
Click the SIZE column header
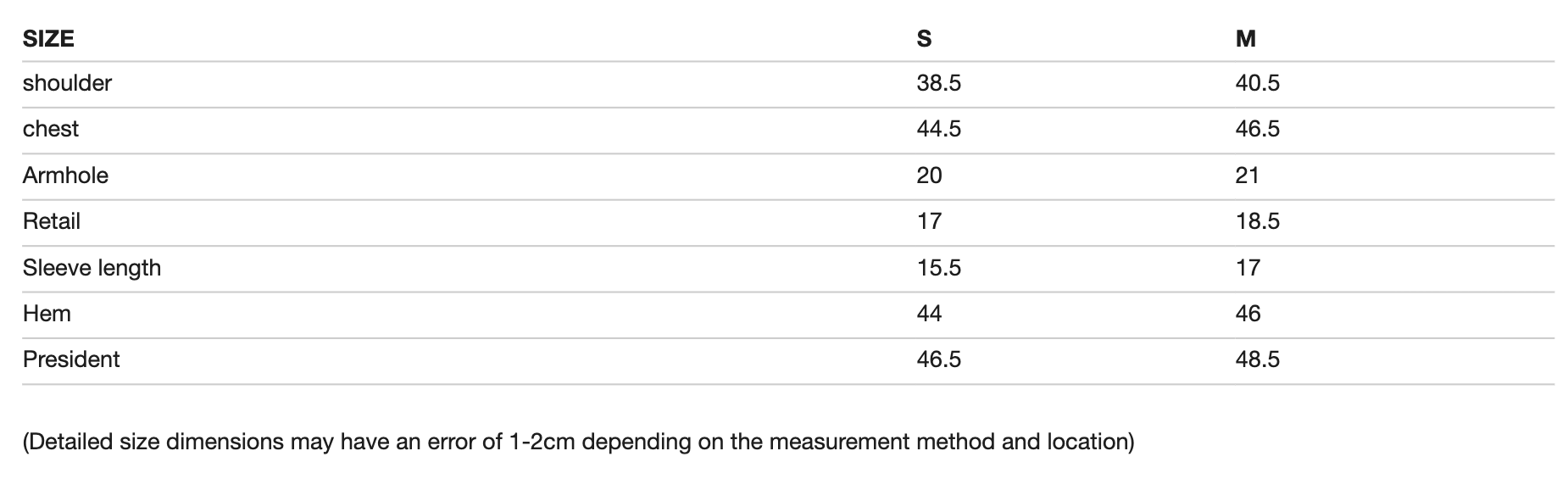tap(48, 39)
